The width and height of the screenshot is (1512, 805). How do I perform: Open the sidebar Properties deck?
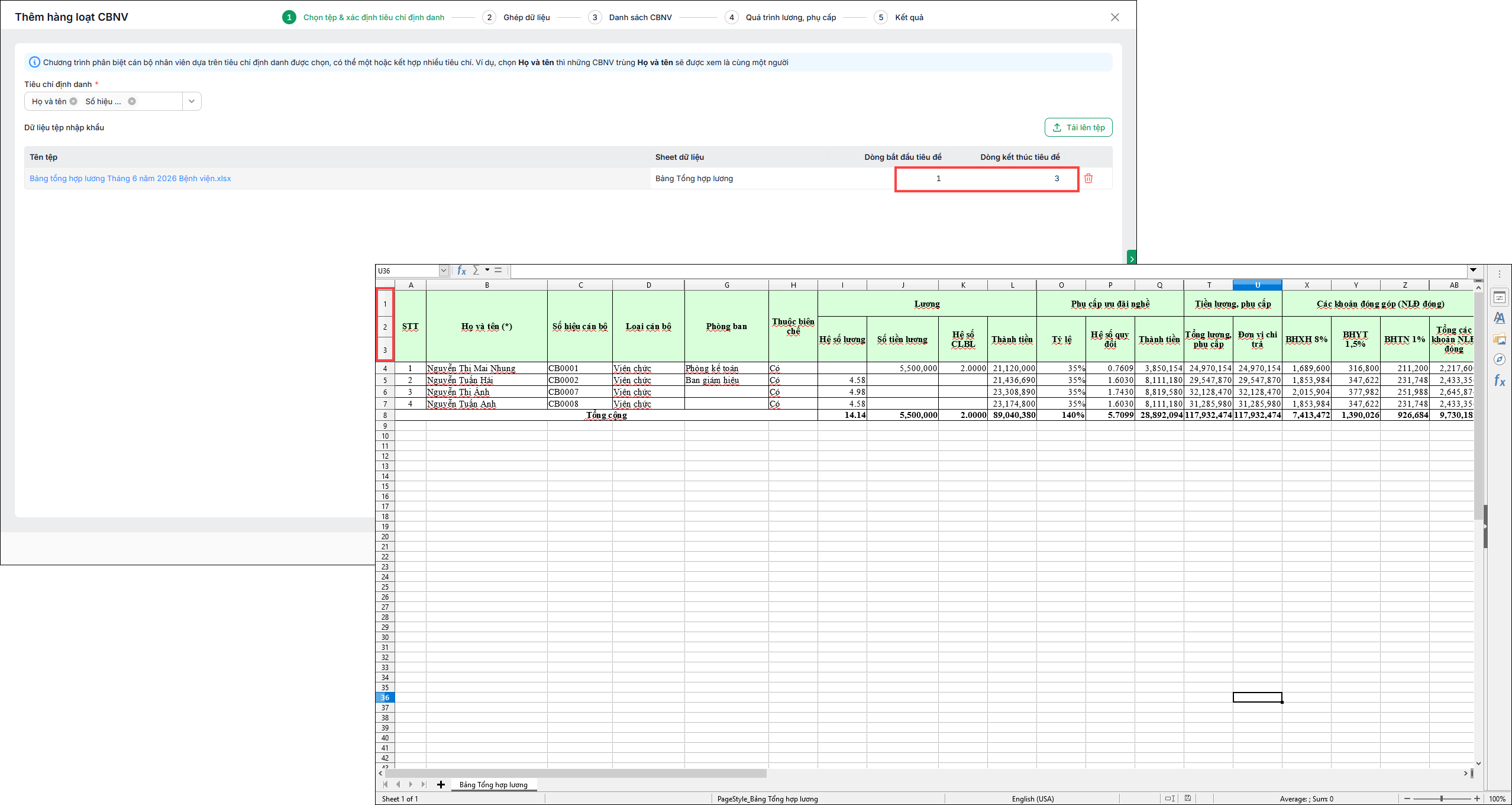click(1499, 297)
